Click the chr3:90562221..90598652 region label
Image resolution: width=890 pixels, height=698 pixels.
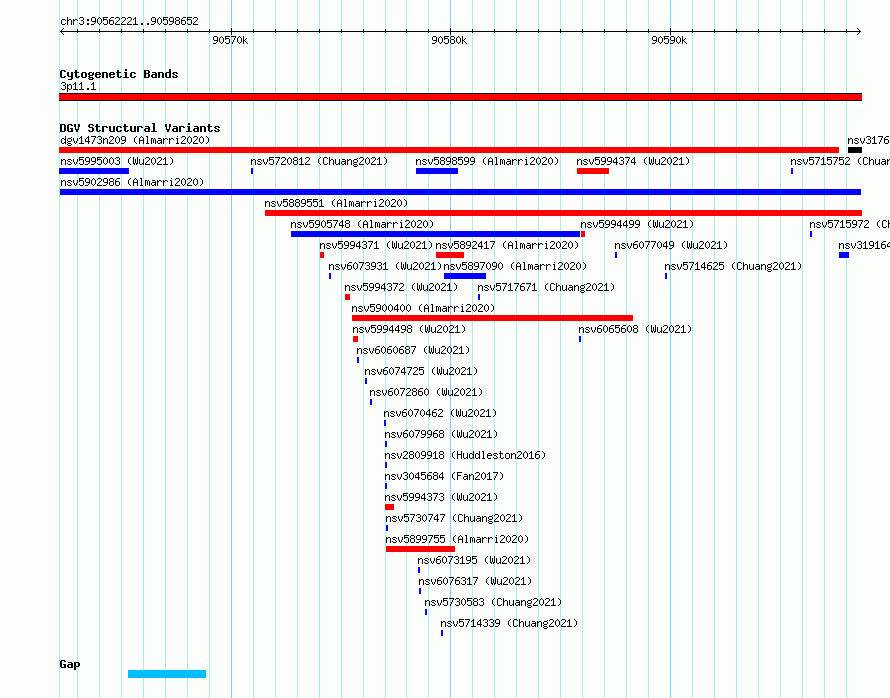click(129, 21)
